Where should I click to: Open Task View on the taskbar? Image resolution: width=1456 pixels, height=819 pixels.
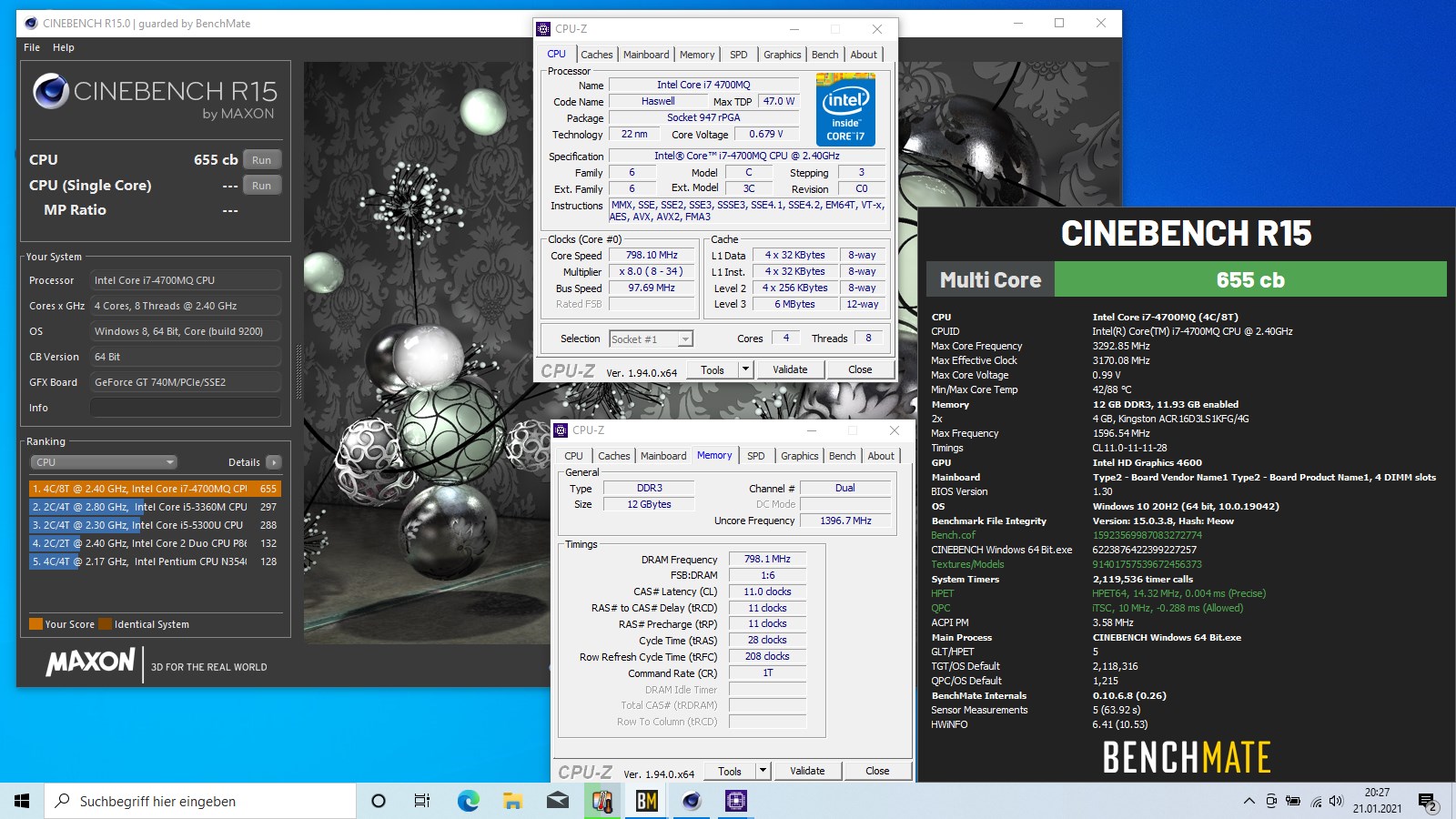(x=422, y=801)
